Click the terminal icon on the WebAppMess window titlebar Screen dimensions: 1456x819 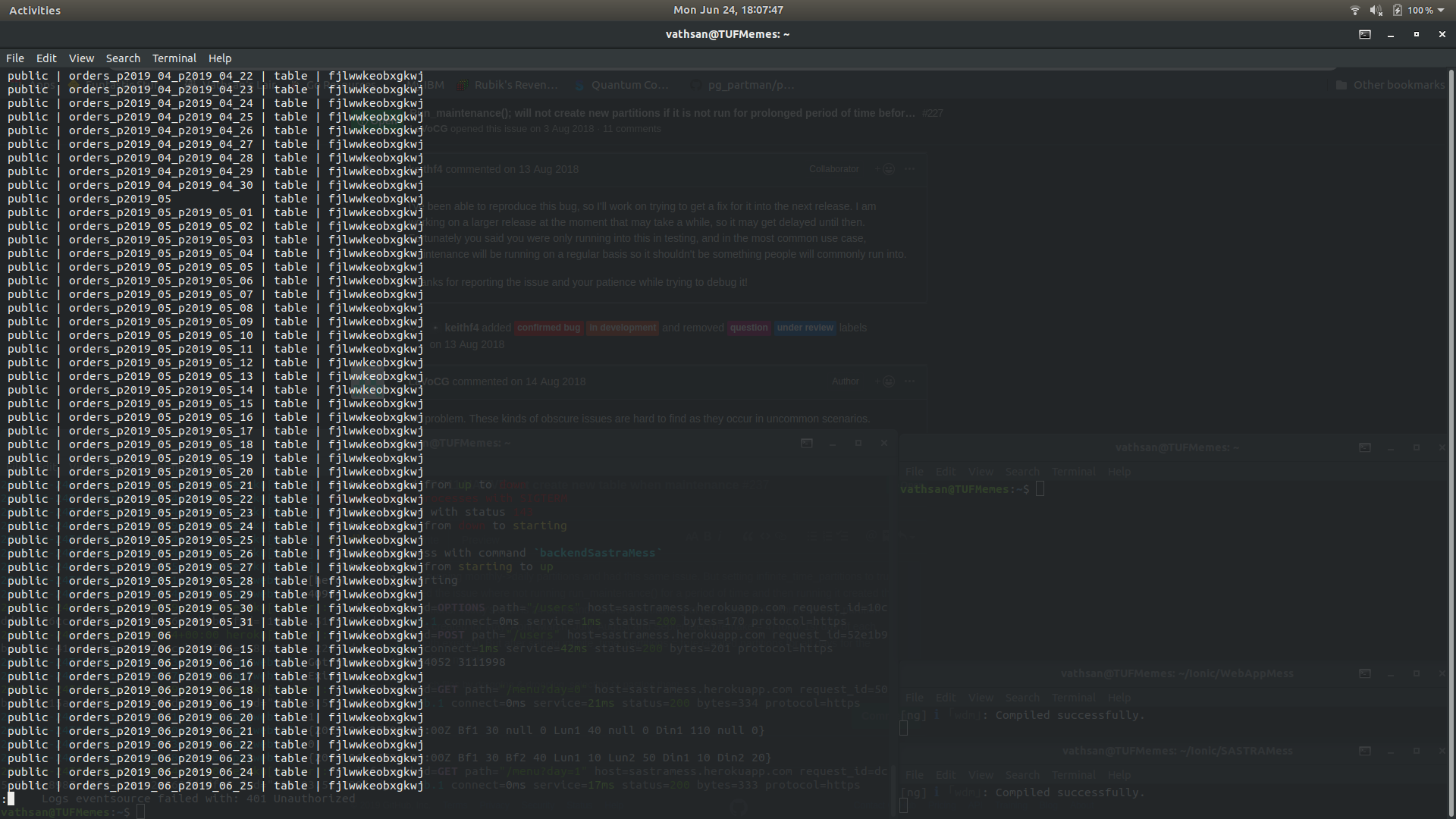[x=1365, y=673]
